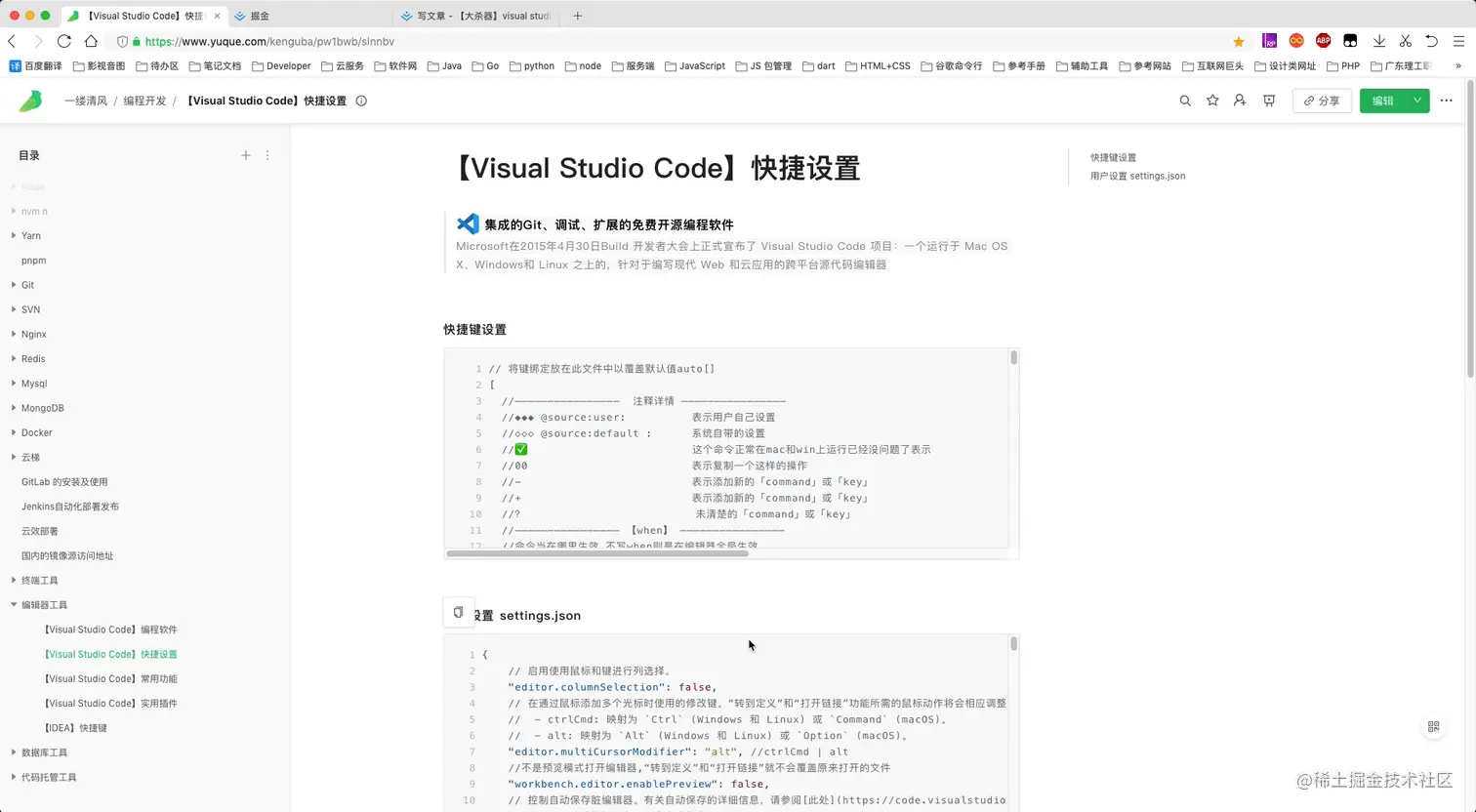Copy the settings.json code block

[458, 612]
